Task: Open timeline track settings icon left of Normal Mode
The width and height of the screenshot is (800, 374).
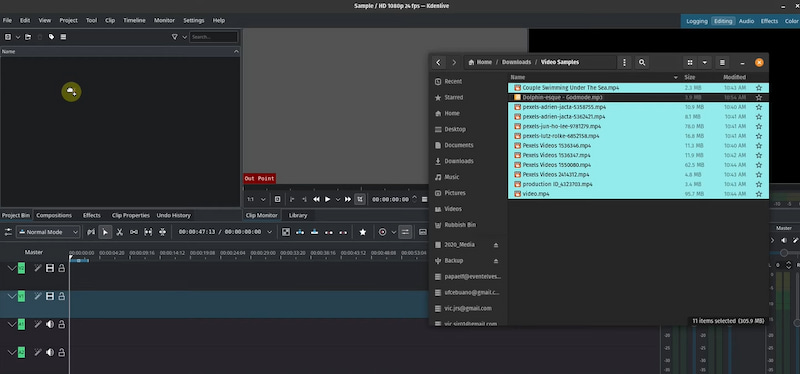Action: pyautogui.click(x=8, y=232)
